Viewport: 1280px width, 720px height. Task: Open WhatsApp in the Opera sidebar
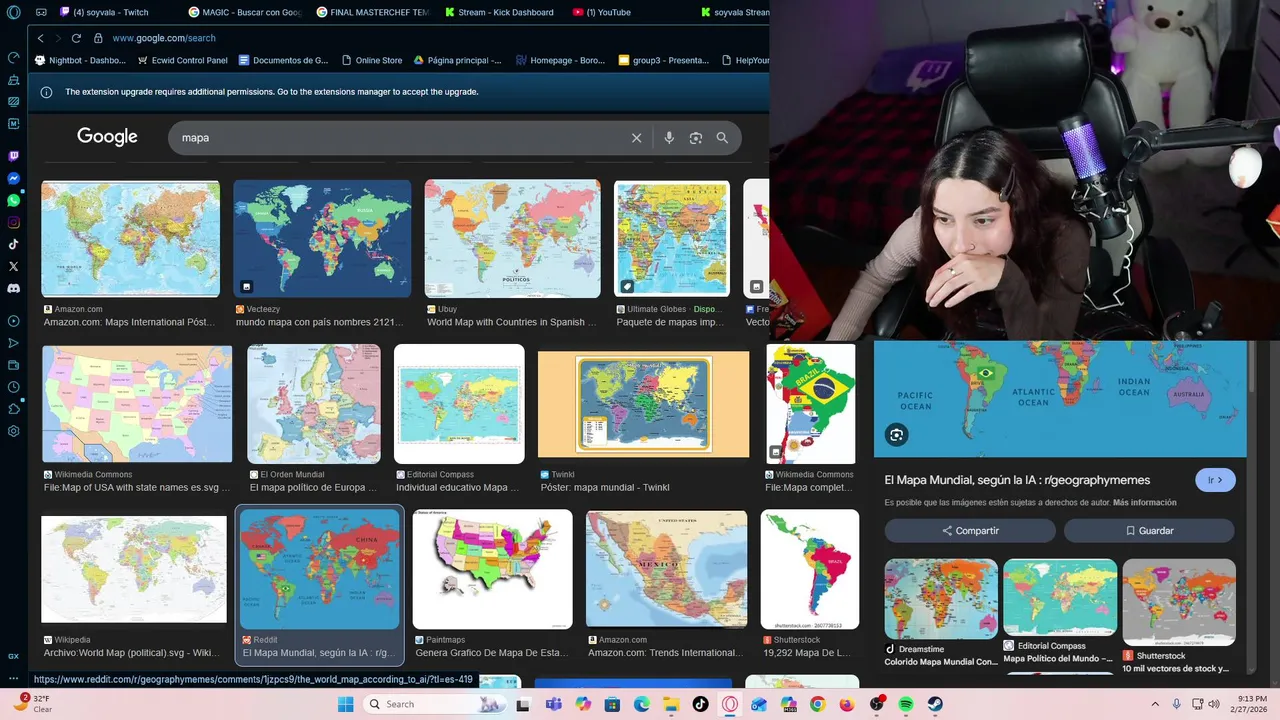pyautogui.click(x=14, y=200)
